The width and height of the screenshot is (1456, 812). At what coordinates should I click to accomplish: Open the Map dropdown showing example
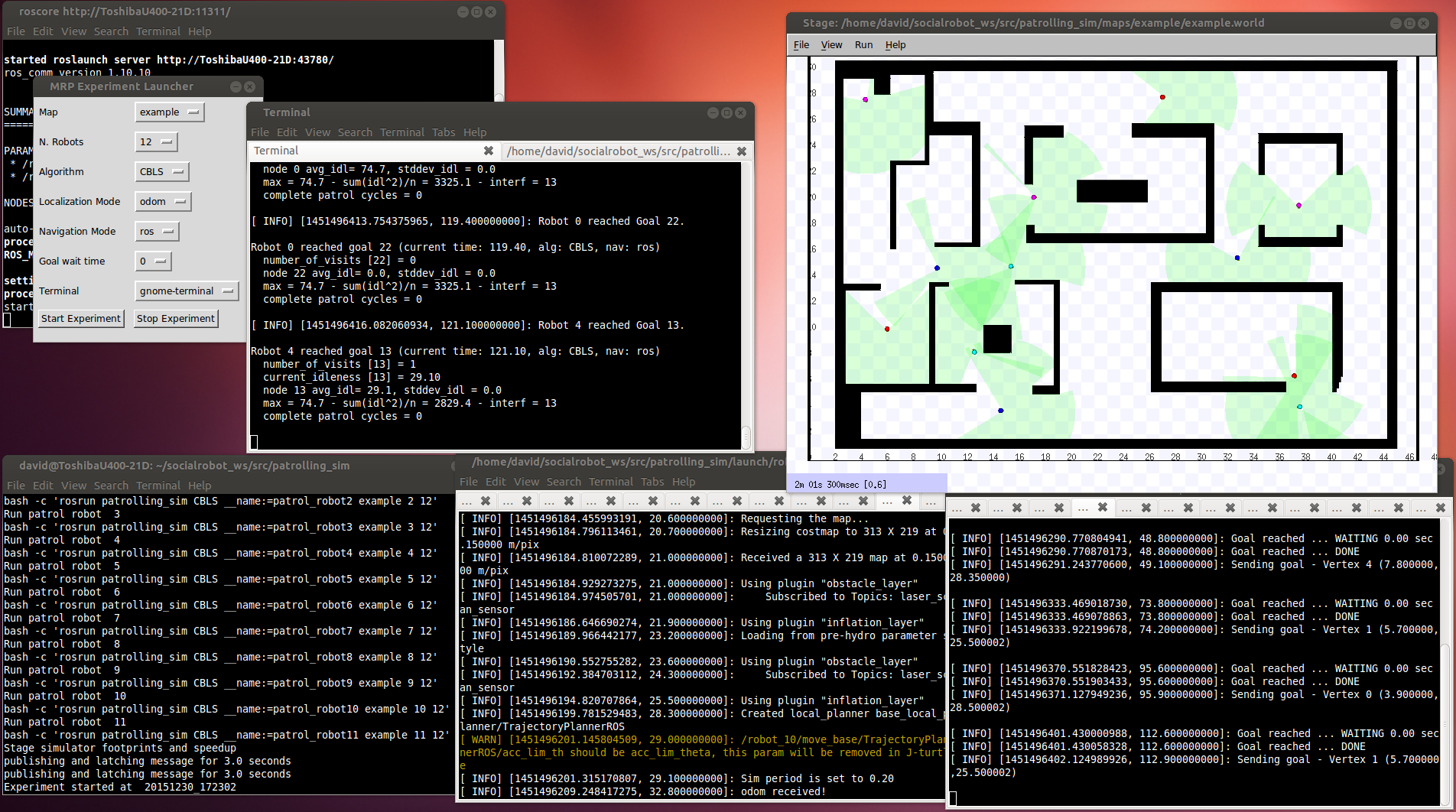point(170,112)
